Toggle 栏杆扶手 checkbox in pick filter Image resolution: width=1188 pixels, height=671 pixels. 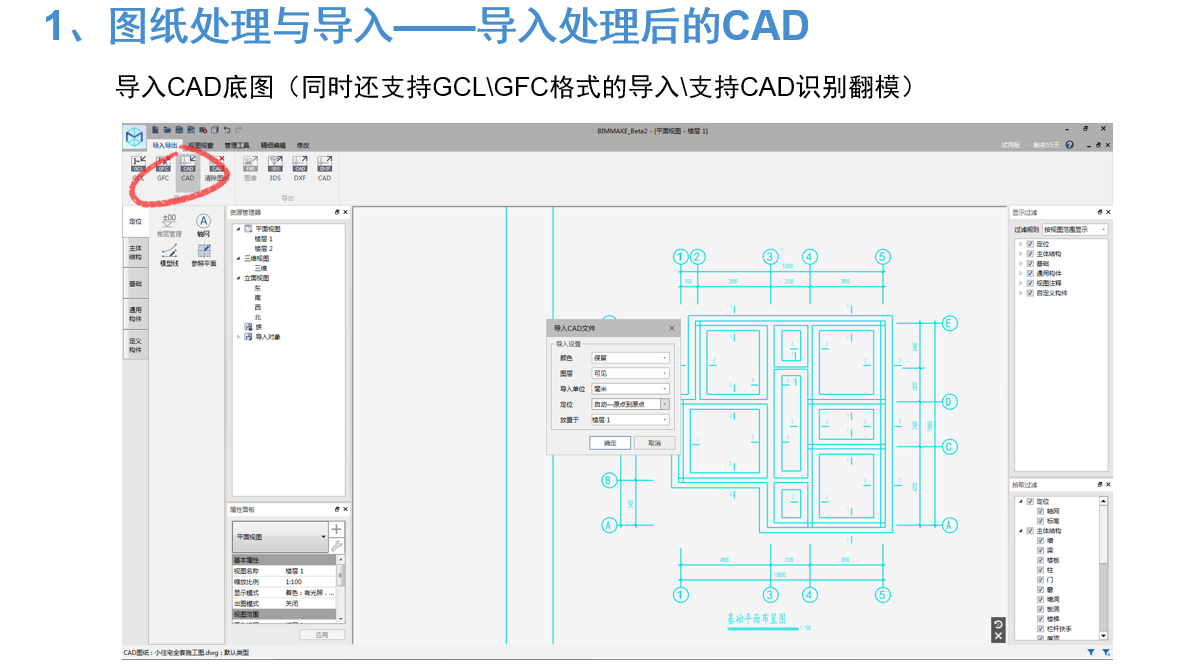[1040, 629]
